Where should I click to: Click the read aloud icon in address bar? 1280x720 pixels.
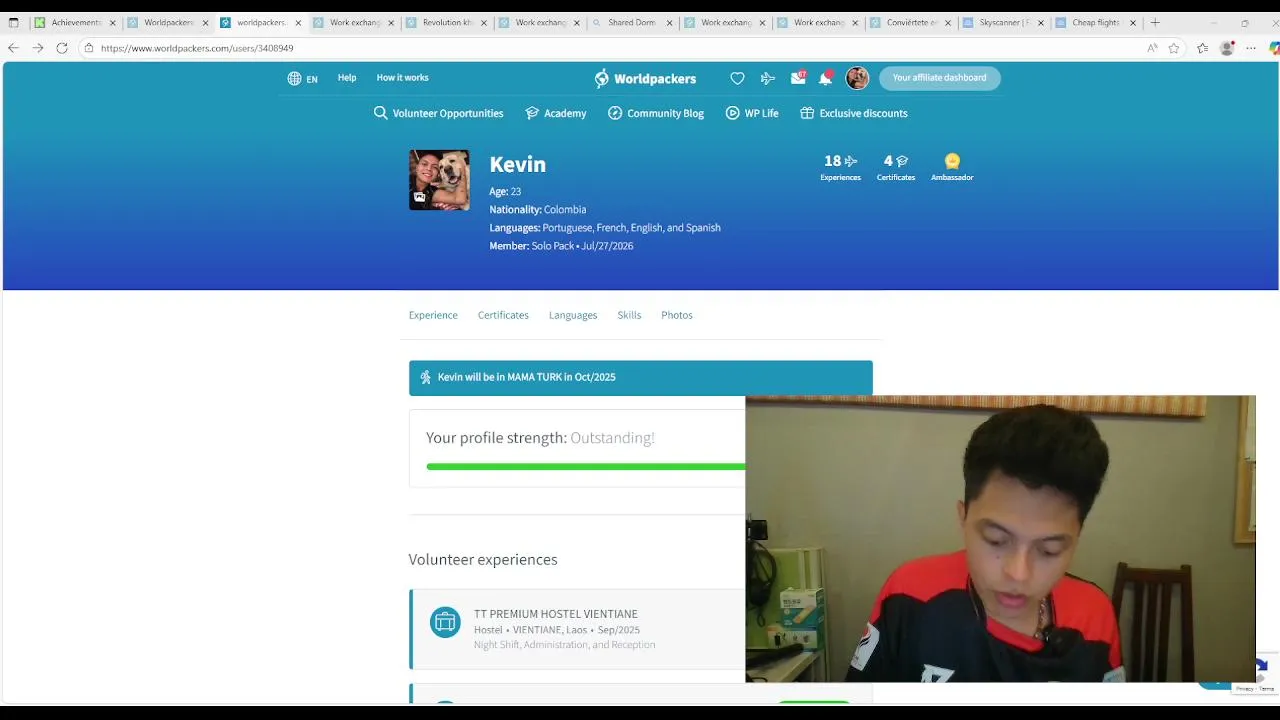[1152, 48]
